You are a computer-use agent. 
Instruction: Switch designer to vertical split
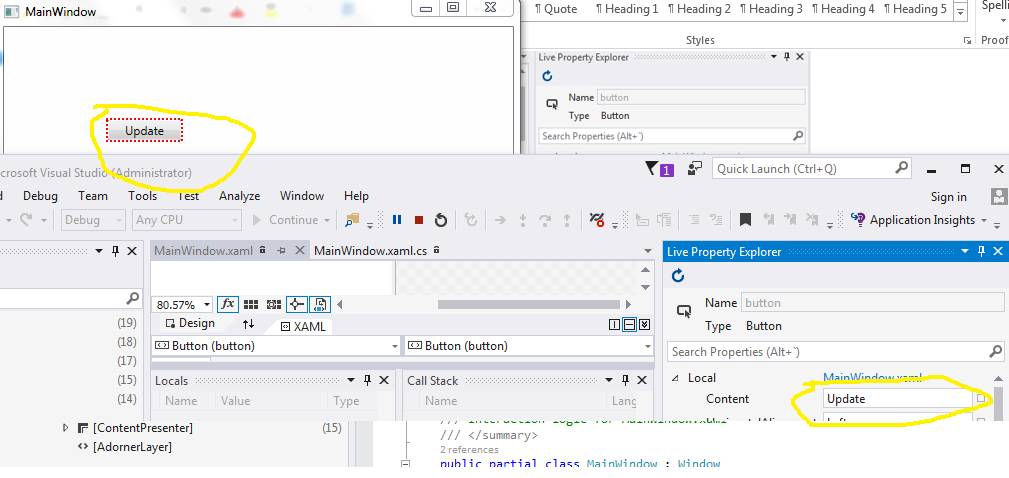pos(615,325)
